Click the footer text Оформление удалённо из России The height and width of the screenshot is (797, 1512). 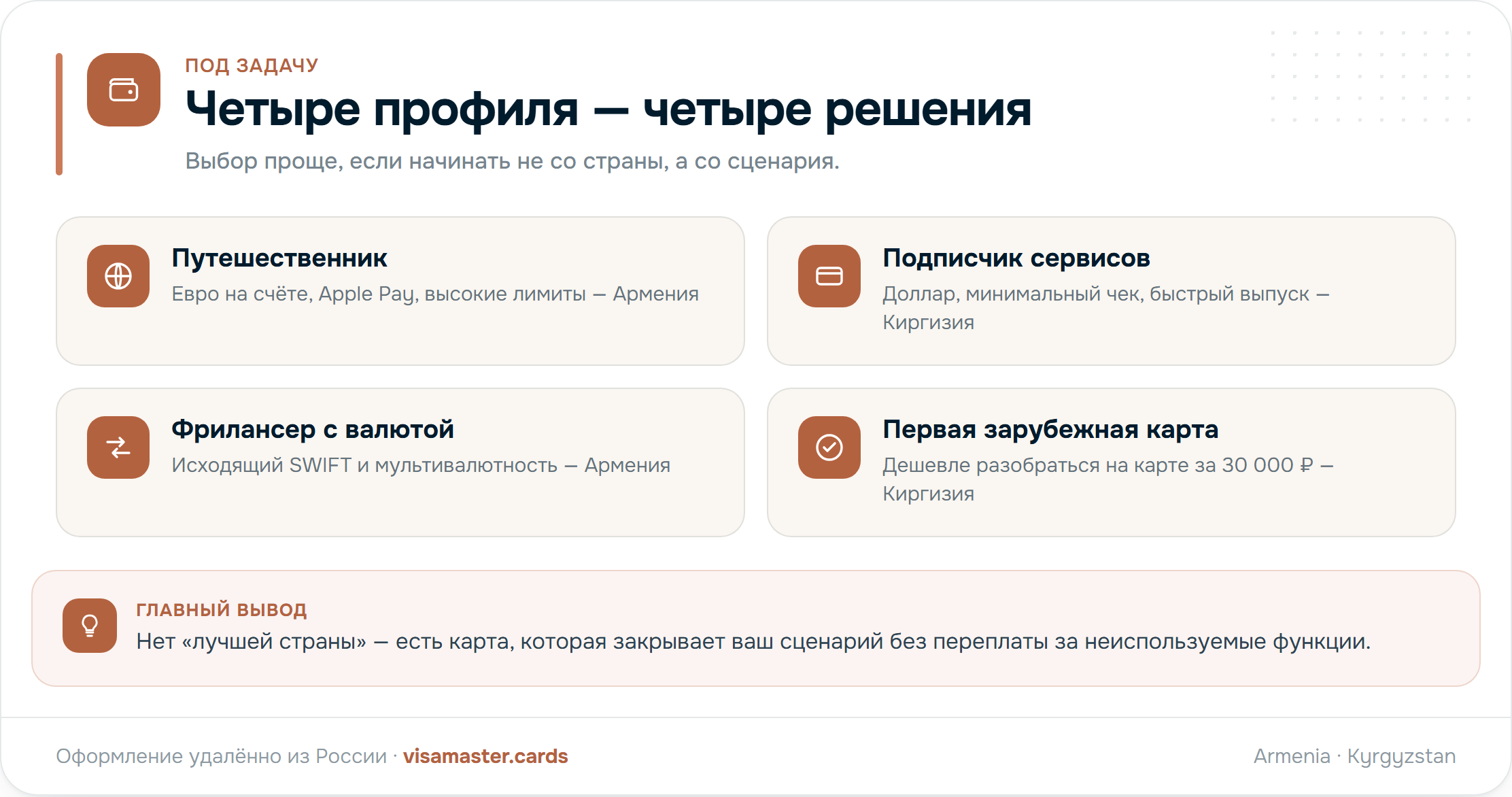pos(221,756)
